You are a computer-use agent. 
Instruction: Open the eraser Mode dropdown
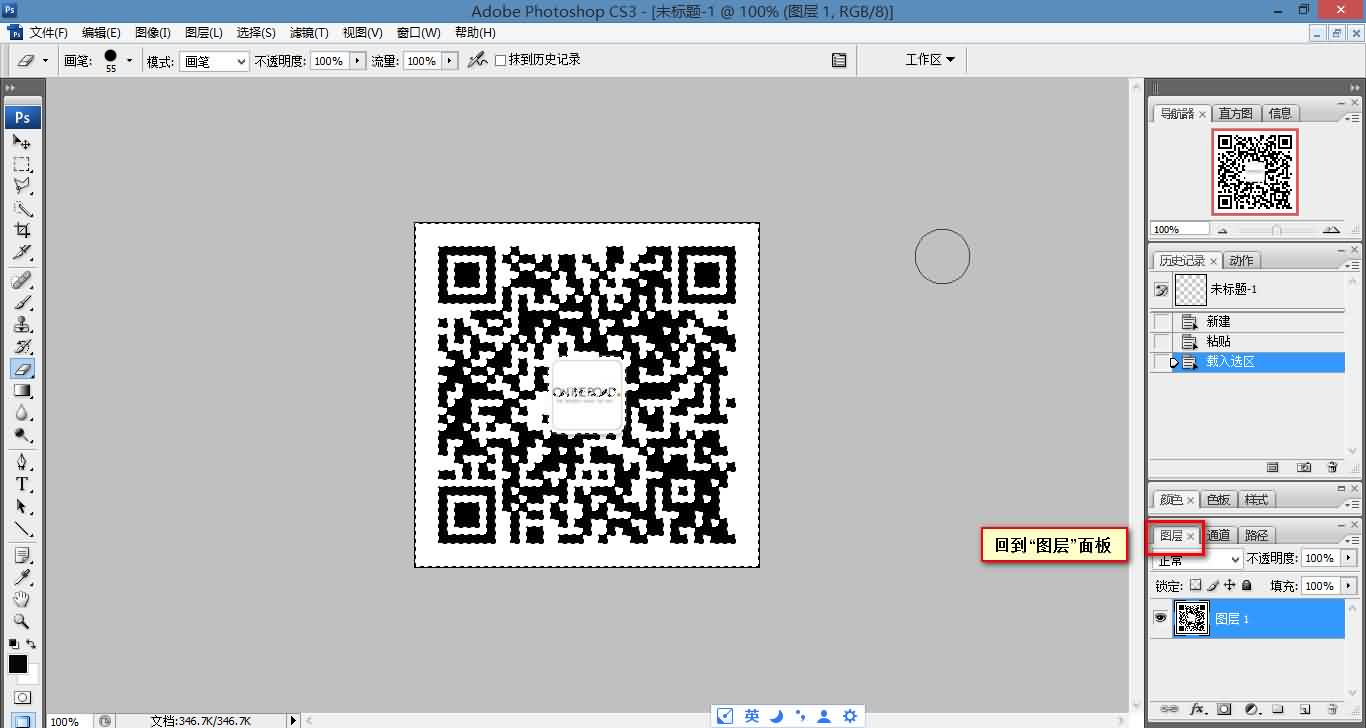point(214,61)
